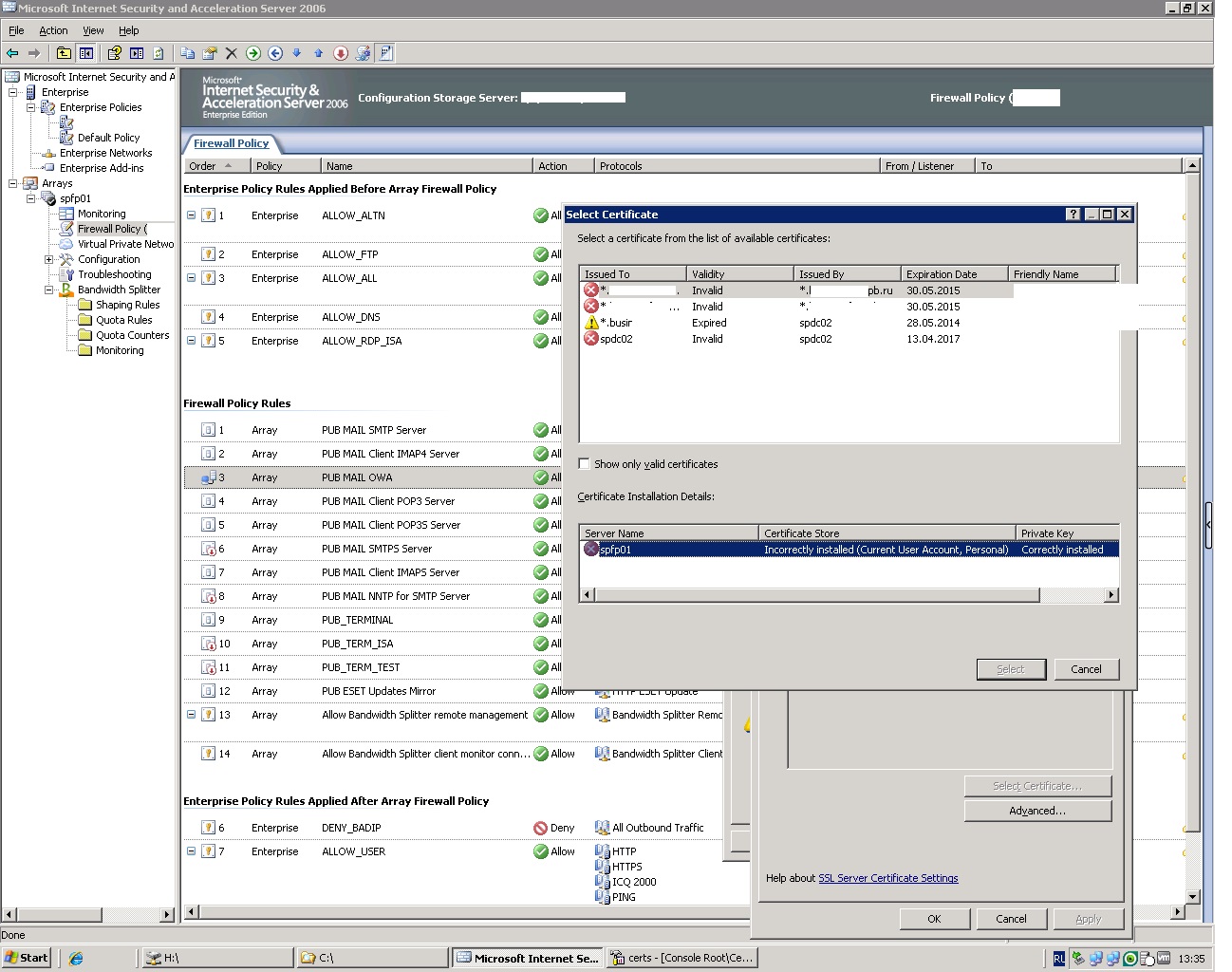Click the blue left-arrow circle toolbar icon

click(x=275, y=53)
